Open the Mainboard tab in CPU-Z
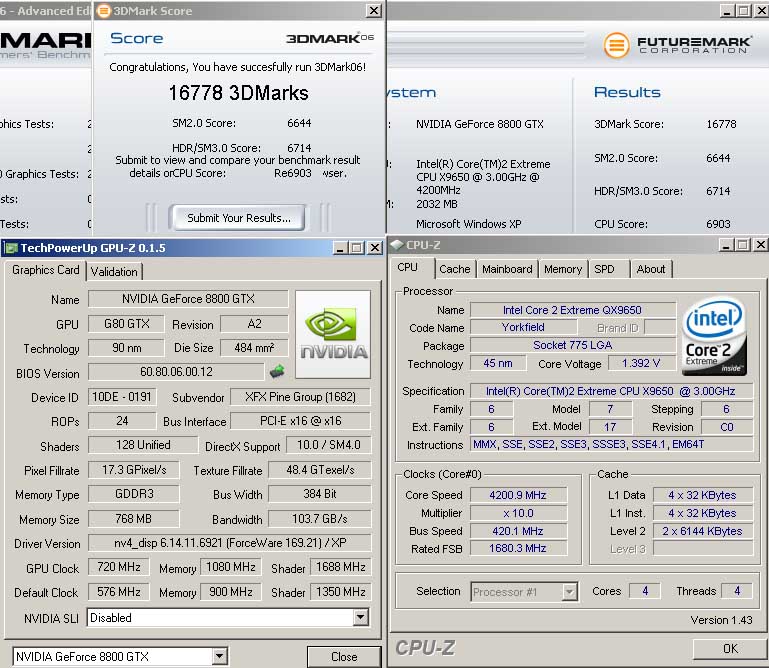 [x=507, y=269]
